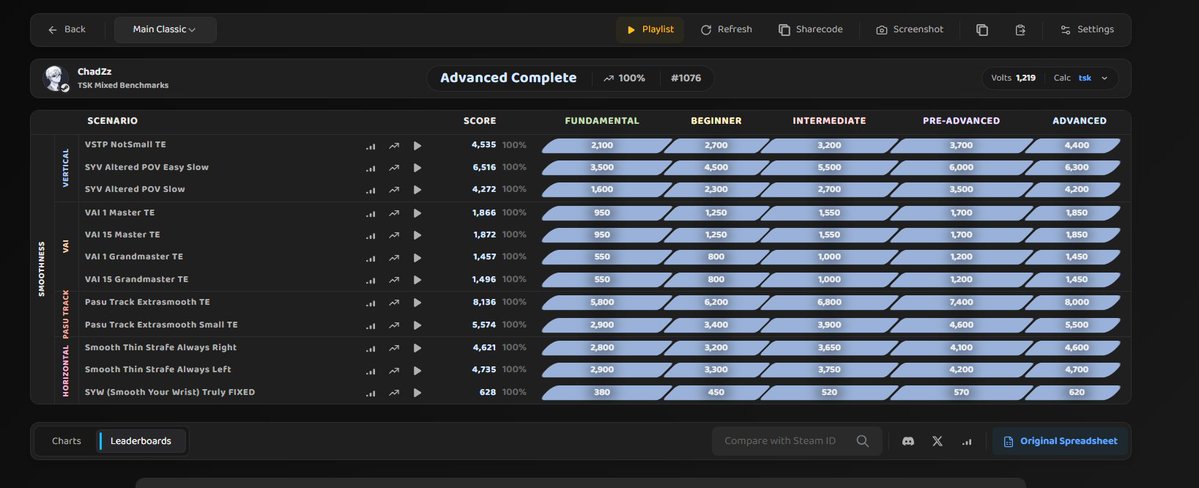Play the VSTP NotSmall TE scenario

coord(418,145)
